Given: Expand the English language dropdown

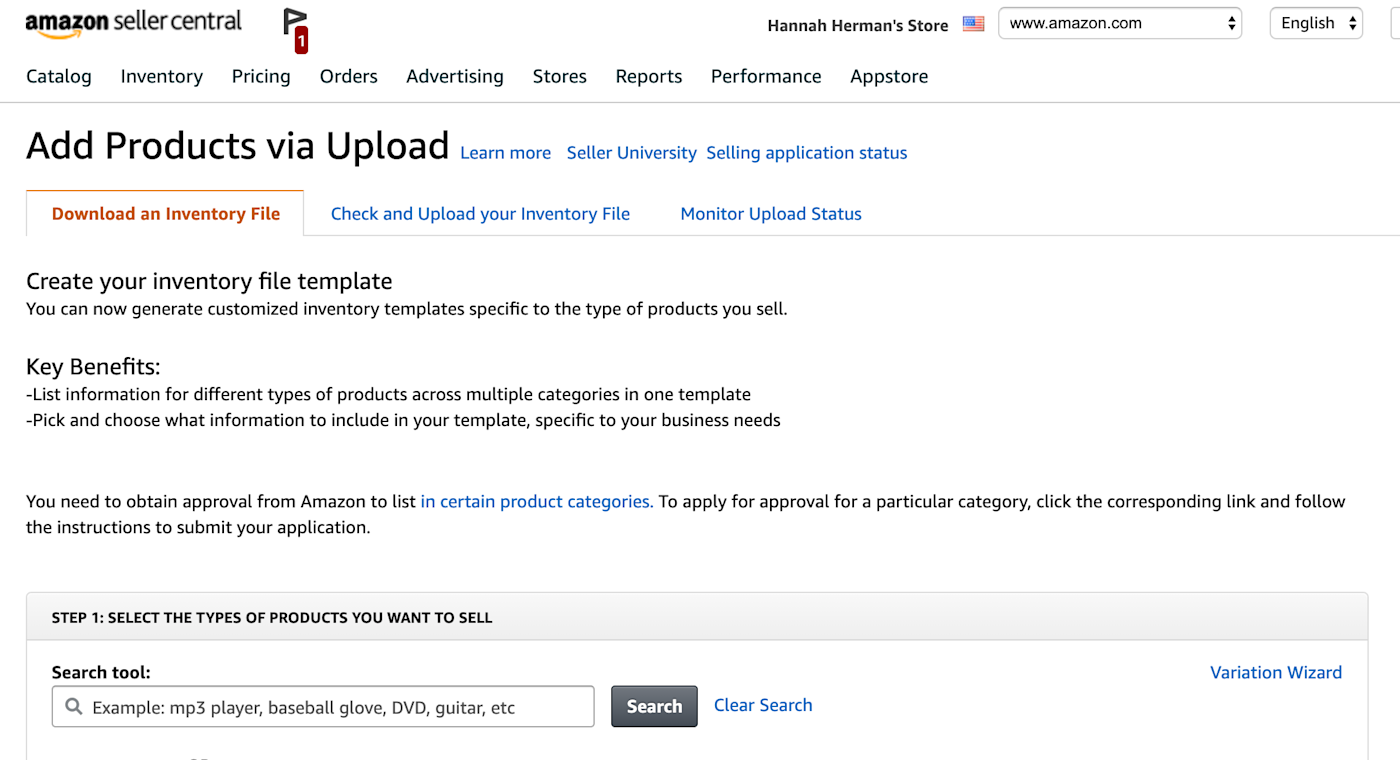Looking at the screenshot, I should pos(1316,24).
